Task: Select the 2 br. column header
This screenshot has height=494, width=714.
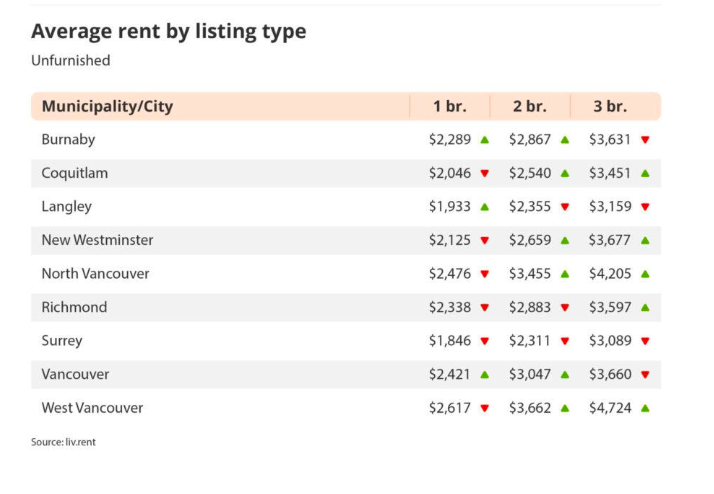Action: [530, 106]
